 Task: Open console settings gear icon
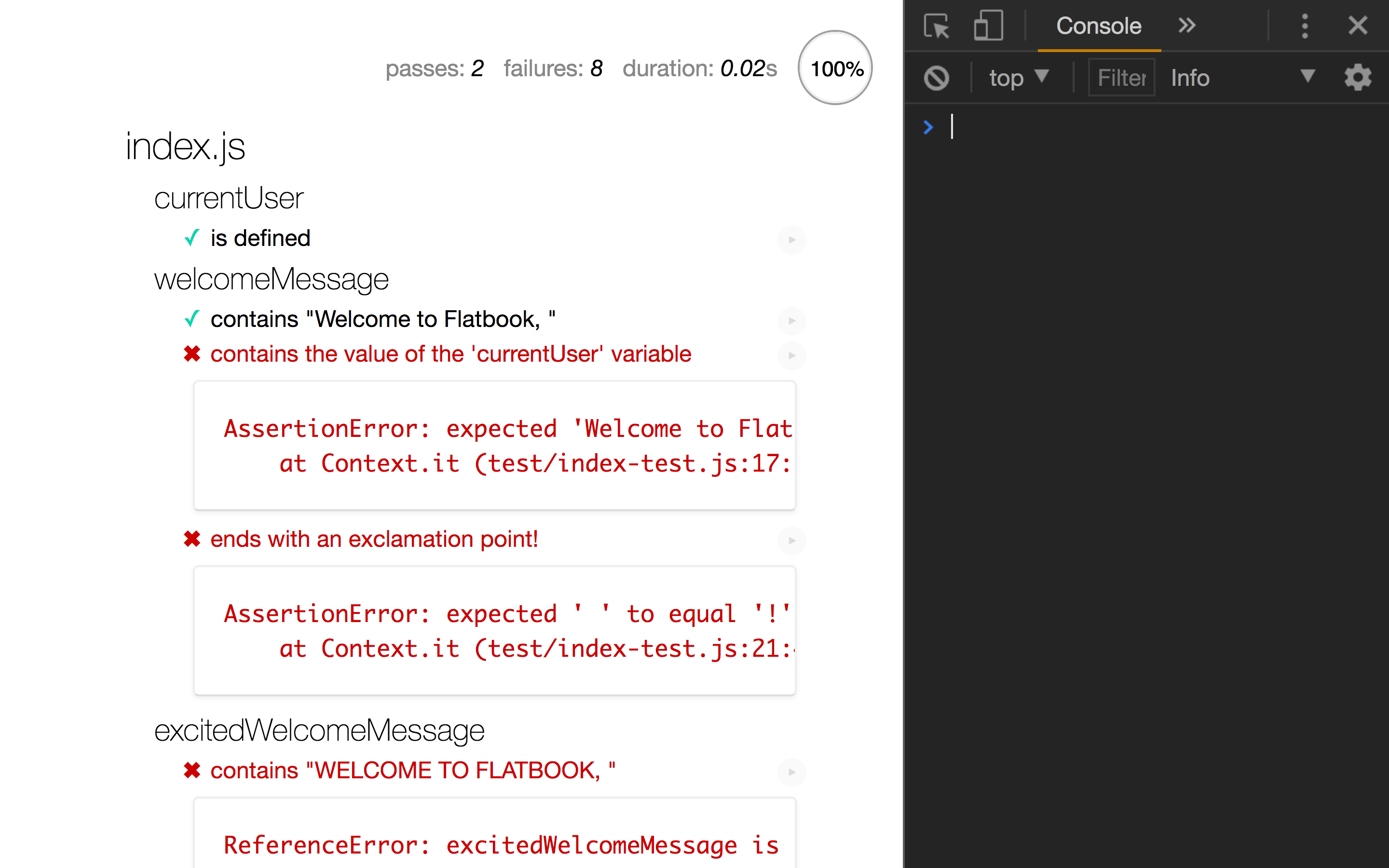(x=1358, y=78)
